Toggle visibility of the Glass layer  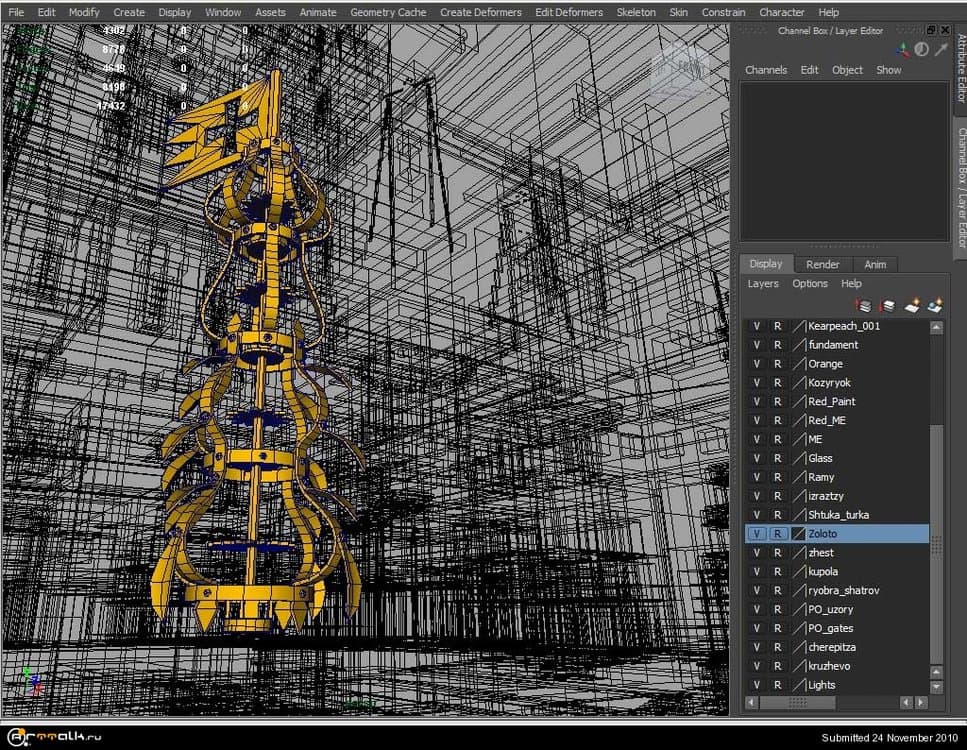coord(757,458)
